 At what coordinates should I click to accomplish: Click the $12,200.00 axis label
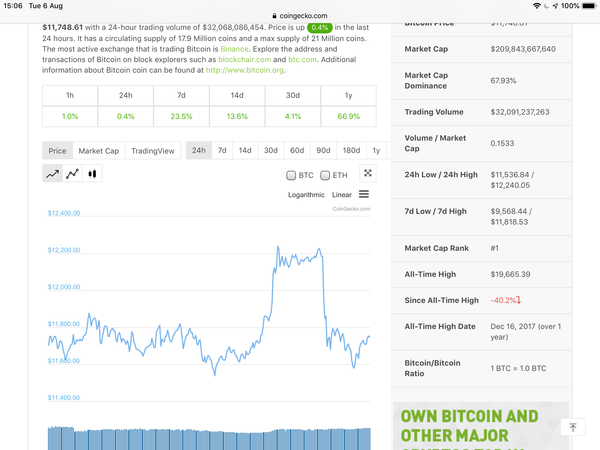pos(64,250)
